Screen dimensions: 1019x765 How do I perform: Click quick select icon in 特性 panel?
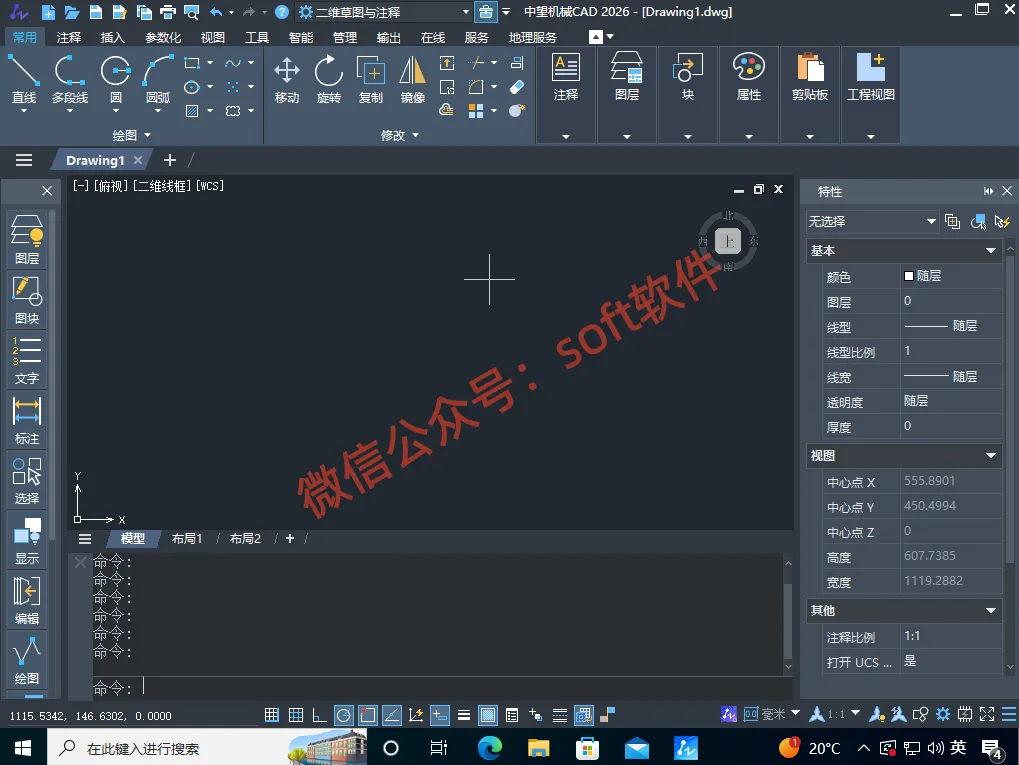point(1001,222)
